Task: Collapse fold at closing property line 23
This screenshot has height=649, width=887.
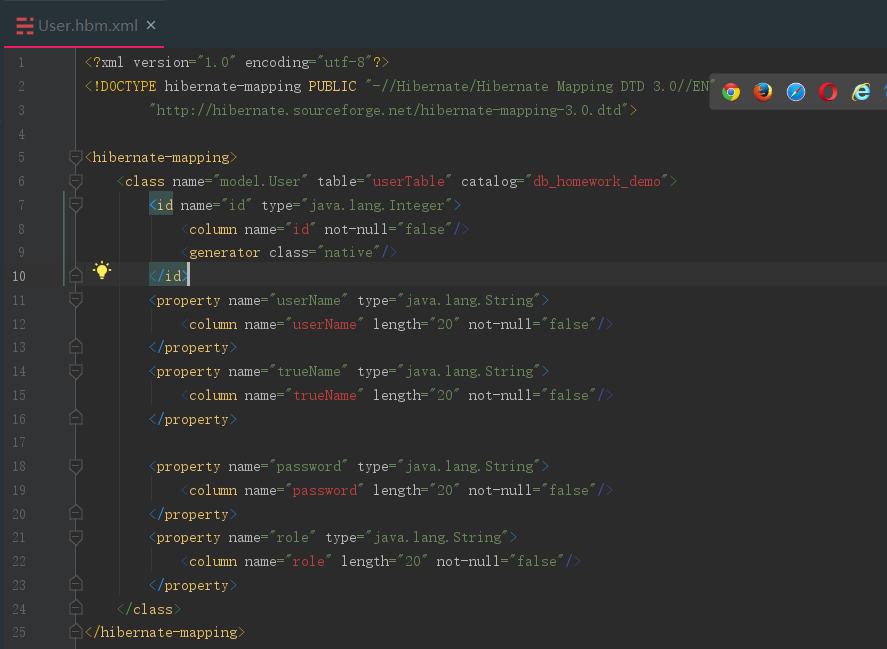Action: 75,584
